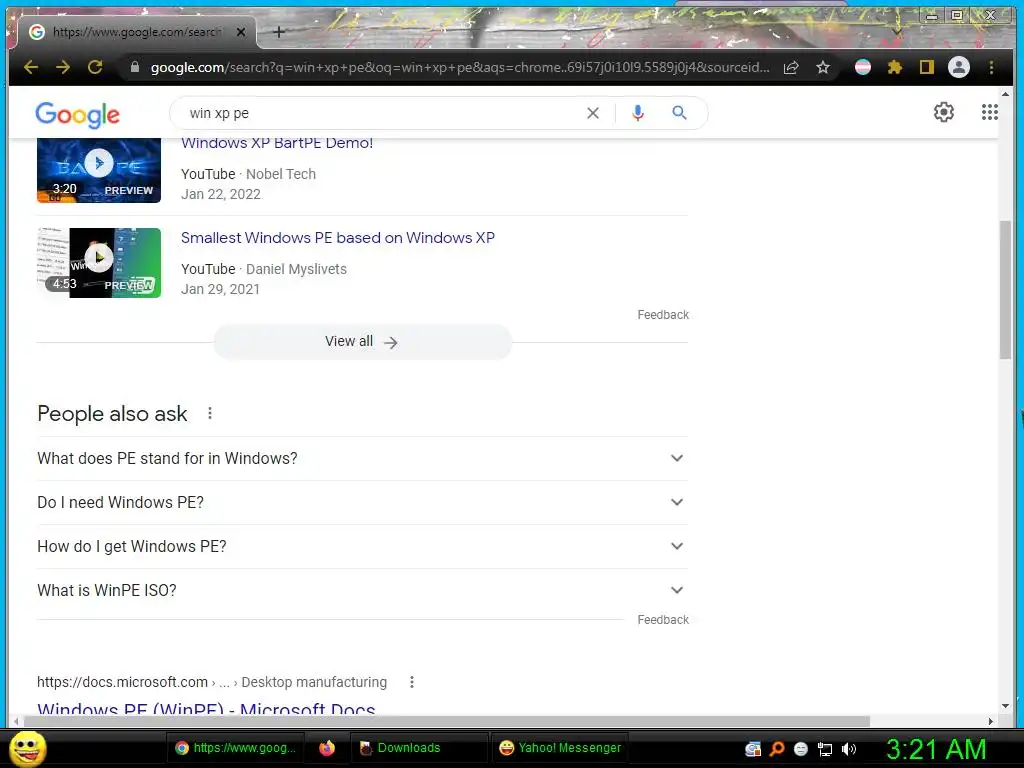Expand 'How do I get Windows PE?'
Viewport: 1024px width, 768px height.
pos(362,546)
